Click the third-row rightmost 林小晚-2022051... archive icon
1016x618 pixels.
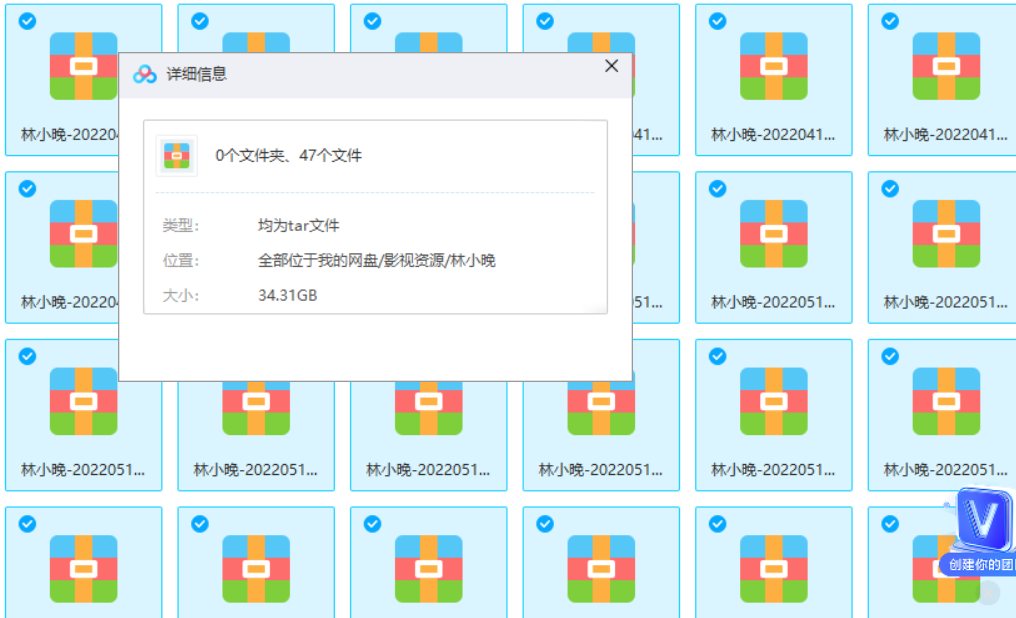946,401
